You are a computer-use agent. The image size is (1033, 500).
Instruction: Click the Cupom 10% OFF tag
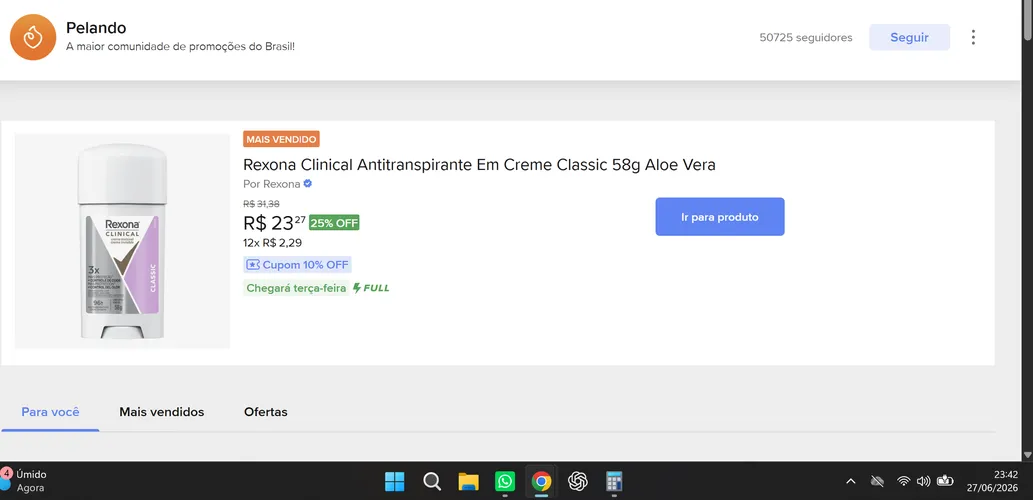pos(297,265)
